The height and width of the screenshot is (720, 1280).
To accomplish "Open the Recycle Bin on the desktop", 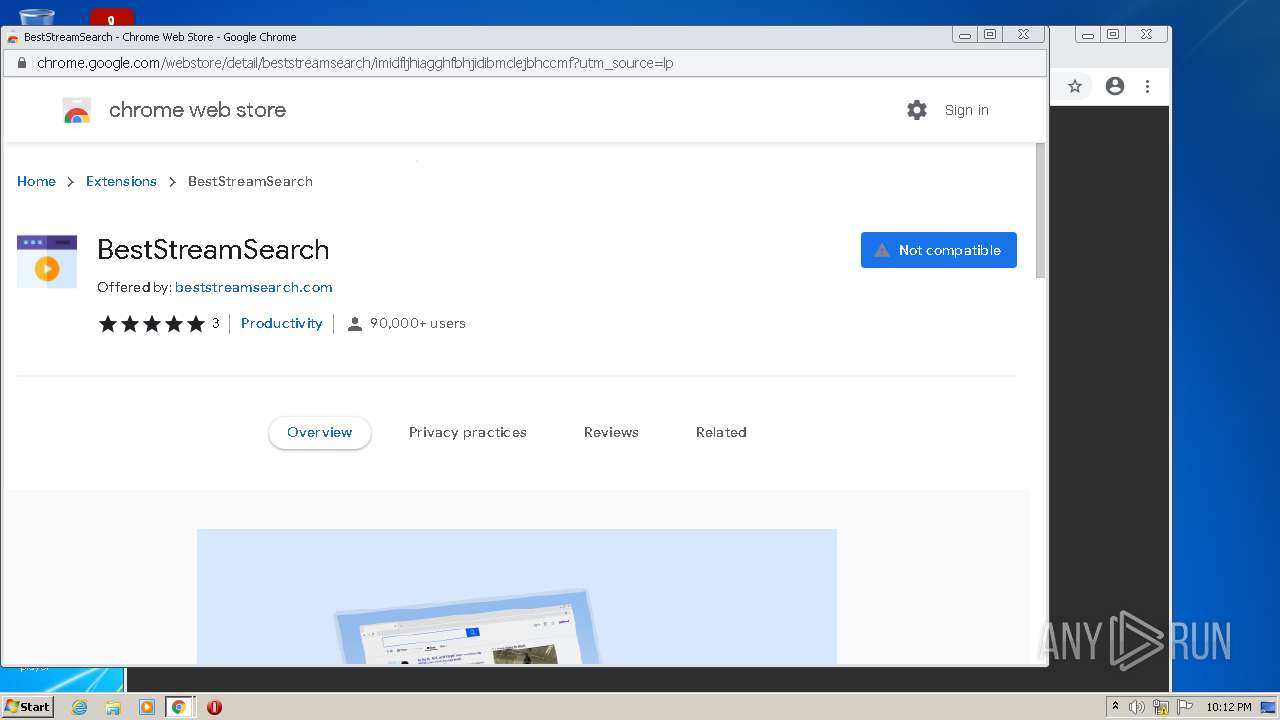I will click(37, 17).
